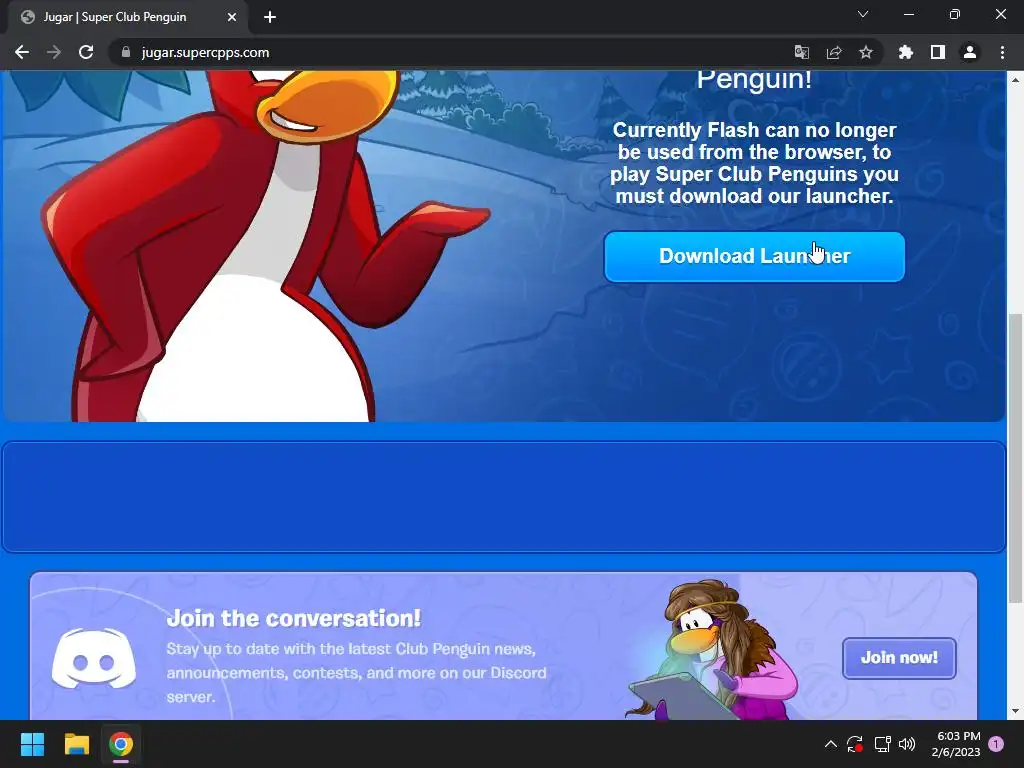Toggle the Chrome side panel

(x=937, y=52)
